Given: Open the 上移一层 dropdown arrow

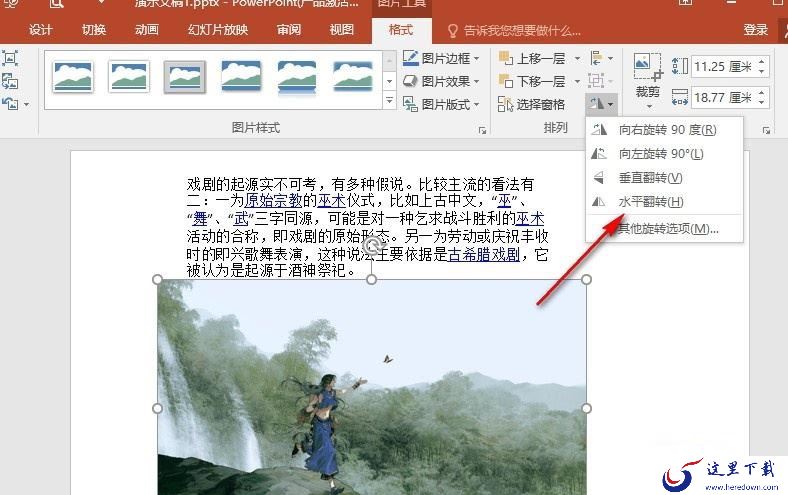Looking at the screenshot, I should 577,58.
